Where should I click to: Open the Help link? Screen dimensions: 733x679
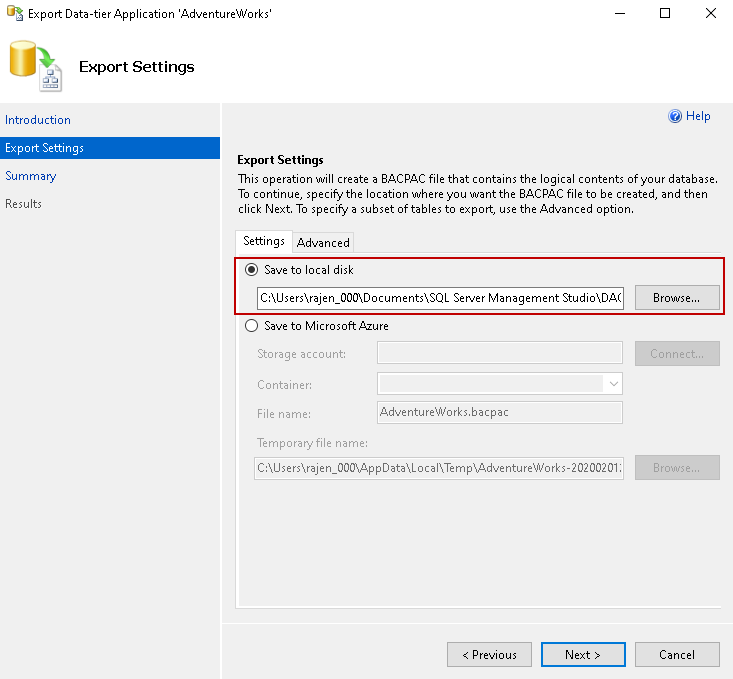(x=698, y=116)
